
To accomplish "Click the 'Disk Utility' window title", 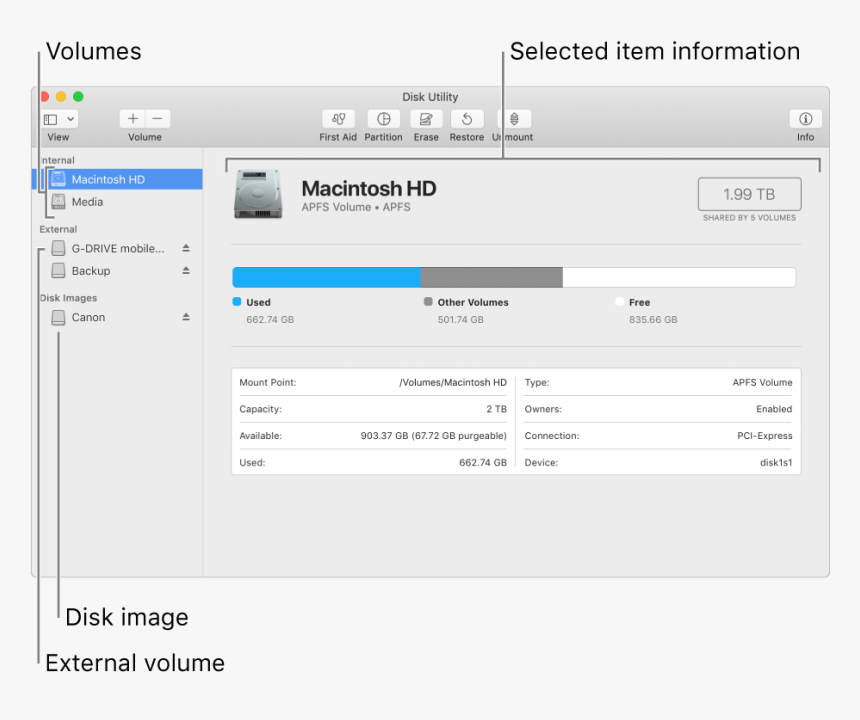I will point(430,97).
